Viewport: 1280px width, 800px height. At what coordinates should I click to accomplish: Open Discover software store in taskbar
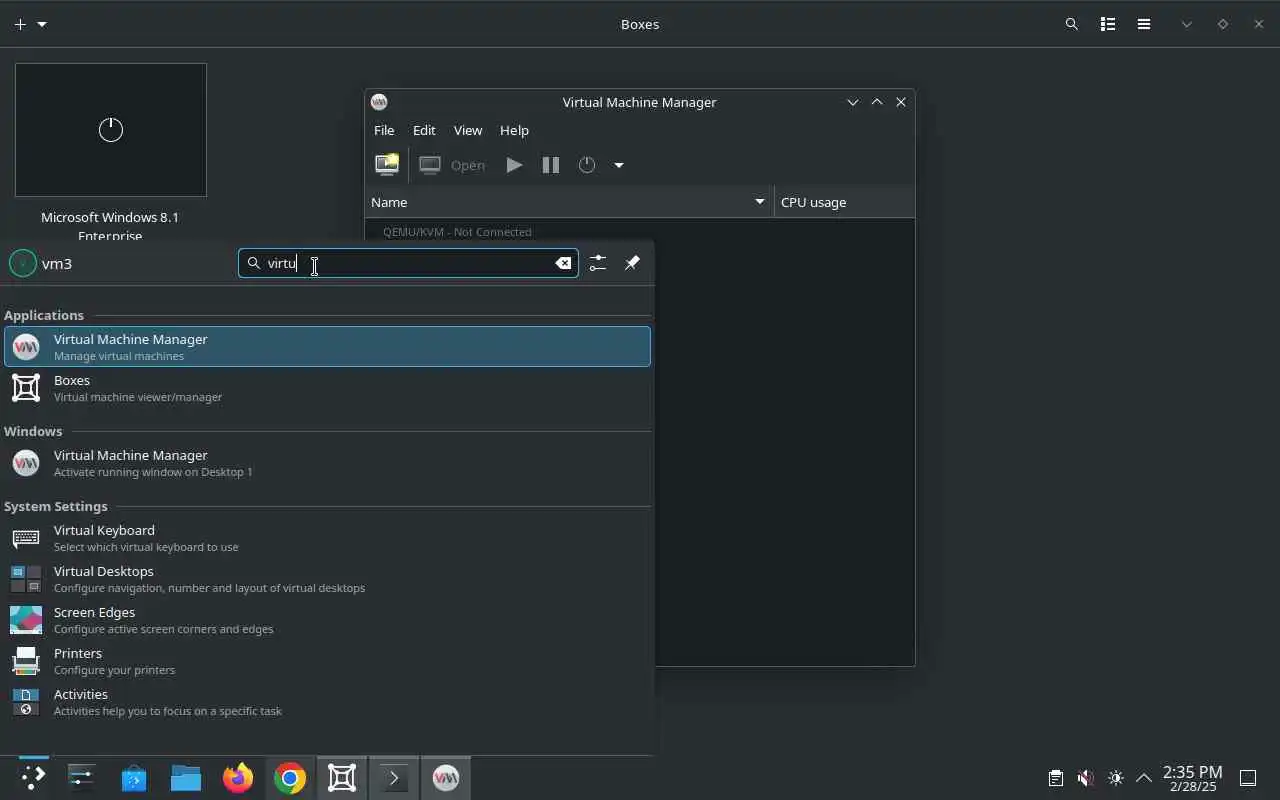click(x=134, y=778)
